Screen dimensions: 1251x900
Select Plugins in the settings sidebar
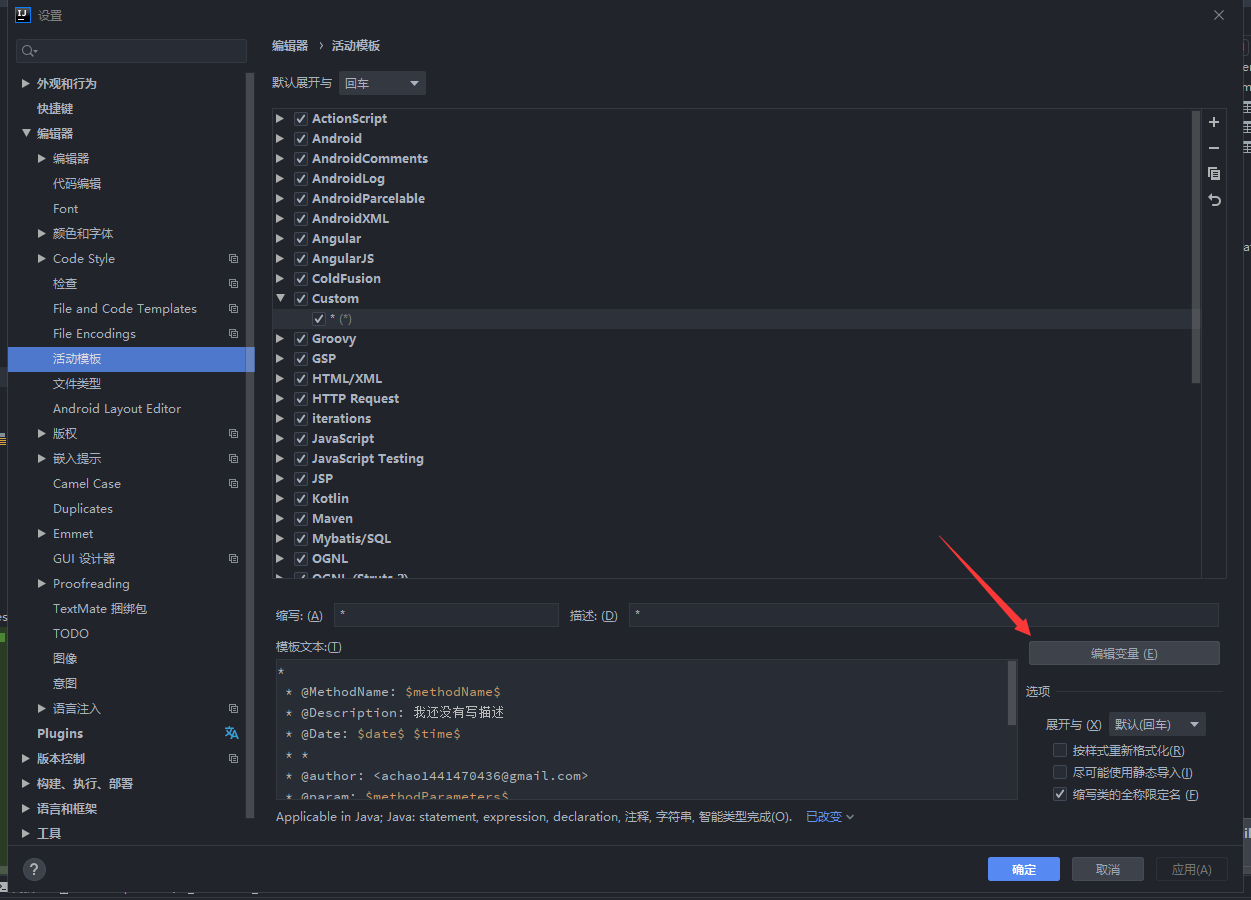point(60,733)
